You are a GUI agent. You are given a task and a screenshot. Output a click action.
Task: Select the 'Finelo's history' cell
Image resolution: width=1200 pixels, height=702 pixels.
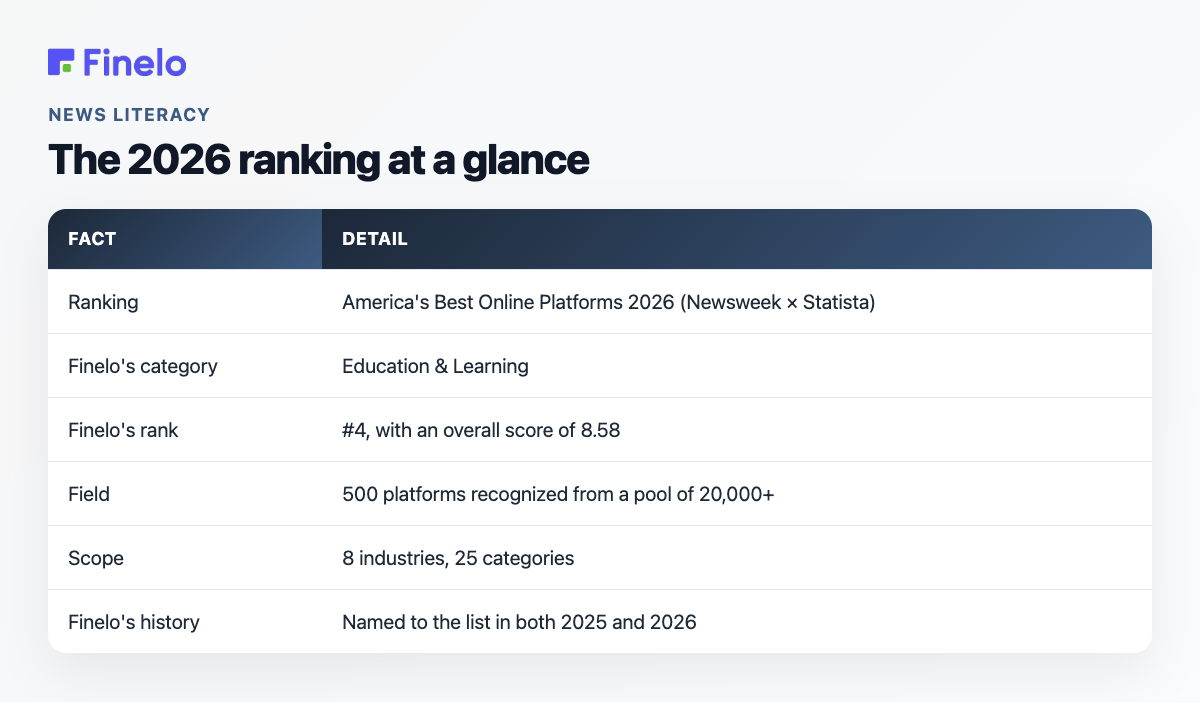click(185, 622)
